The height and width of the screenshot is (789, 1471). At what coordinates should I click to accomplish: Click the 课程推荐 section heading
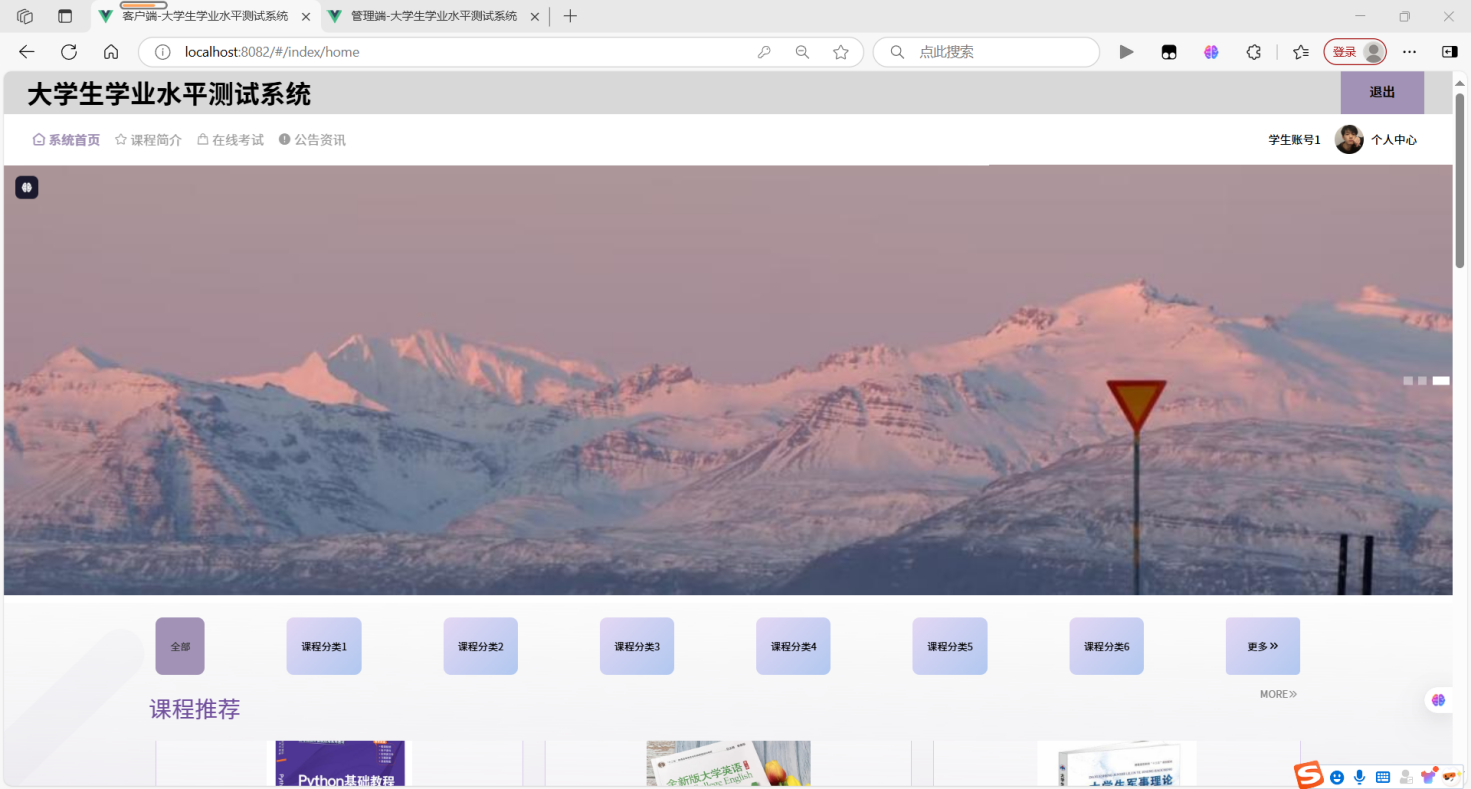tap(195, 709)
